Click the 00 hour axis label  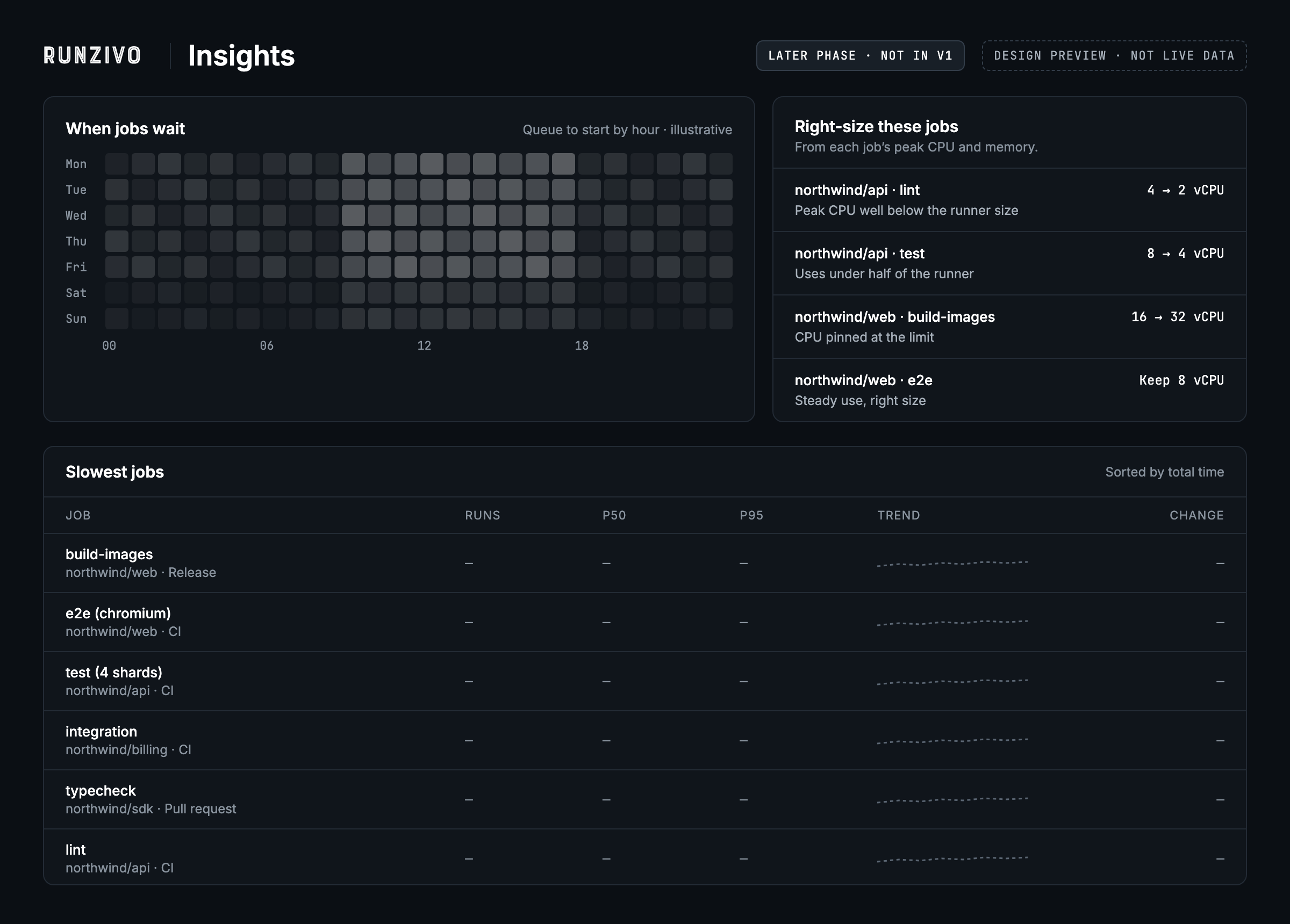[109, 346]
